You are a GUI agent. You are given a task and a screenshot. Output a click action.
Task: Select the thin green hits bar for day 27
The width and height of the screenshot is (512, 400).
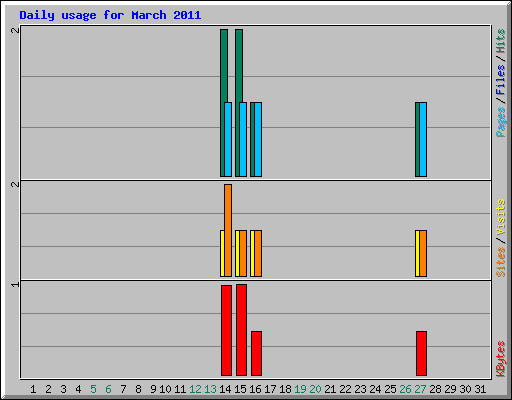(417, 139)
